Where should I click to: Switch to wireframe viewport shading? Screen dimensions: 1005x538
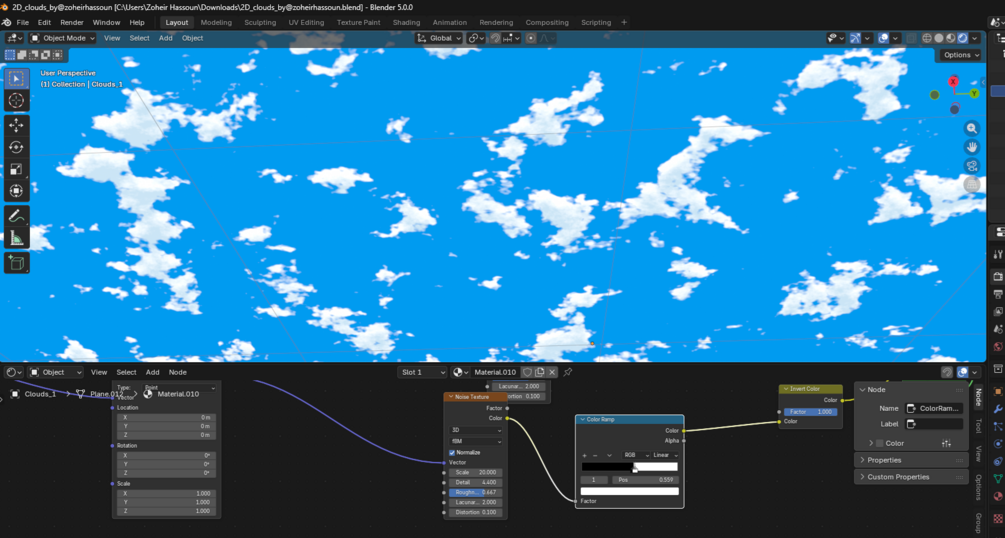pos(927,38)
